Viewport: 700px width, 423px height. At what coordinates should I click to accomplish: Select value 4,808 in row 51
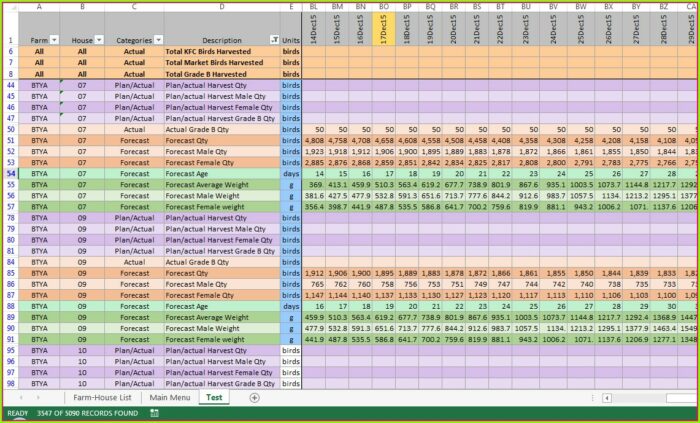[x=314, y=141]
